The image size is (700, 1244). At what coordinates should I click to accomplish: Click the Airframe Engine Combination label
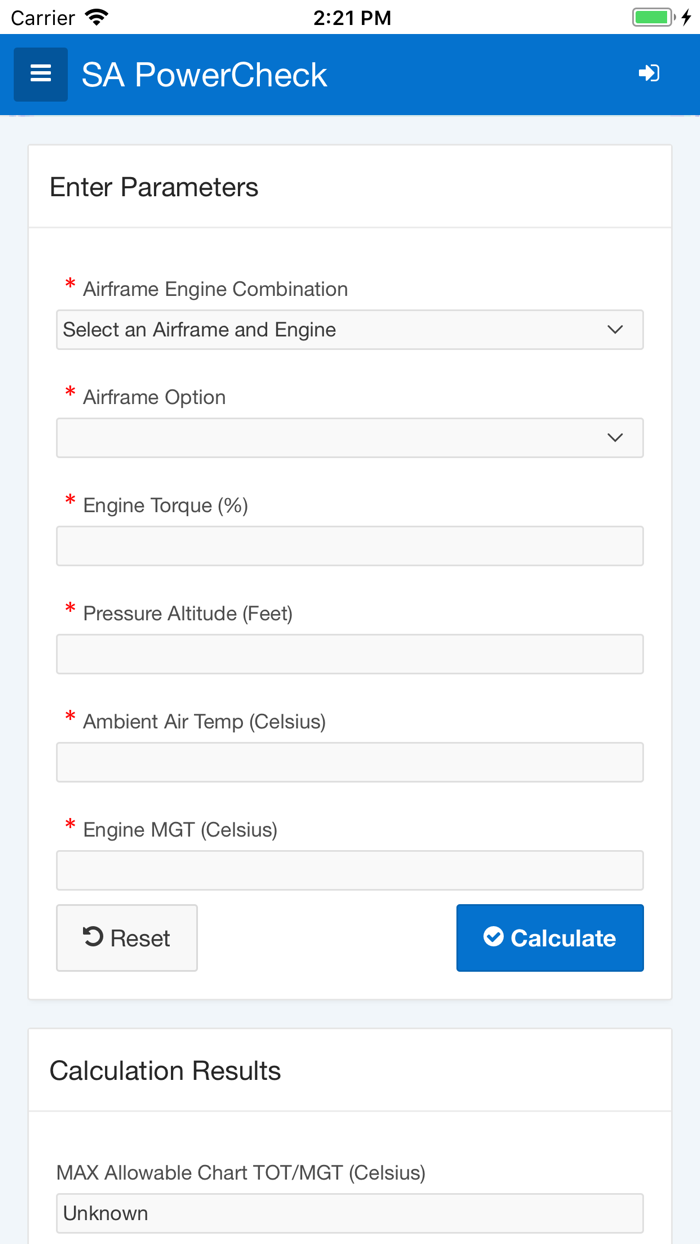tap(215, 289)
